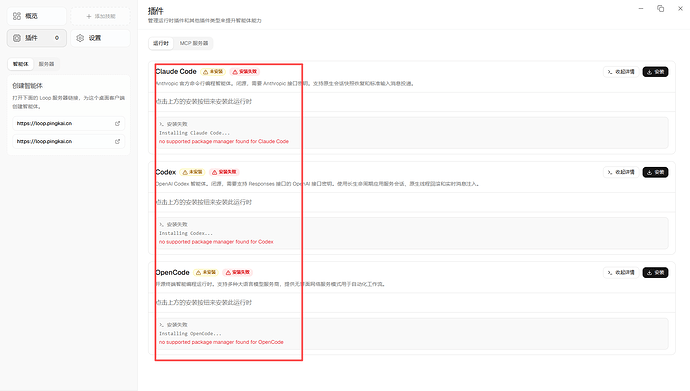Switch to the 服务器 servers tab in the sidebar
Screen dimensions: 690x391
[46, 64]
